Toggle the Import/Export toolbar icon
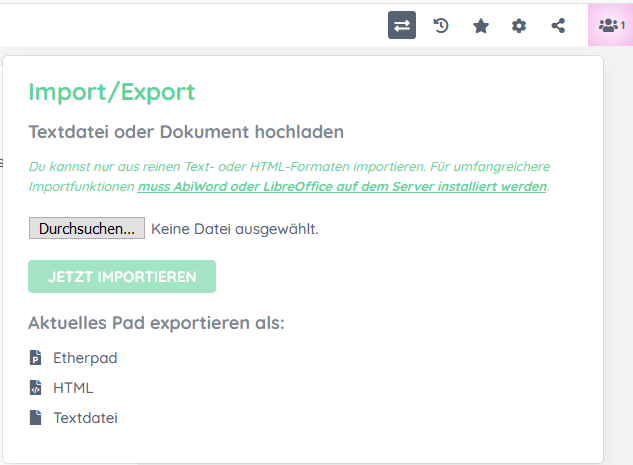 coord(402,25)
